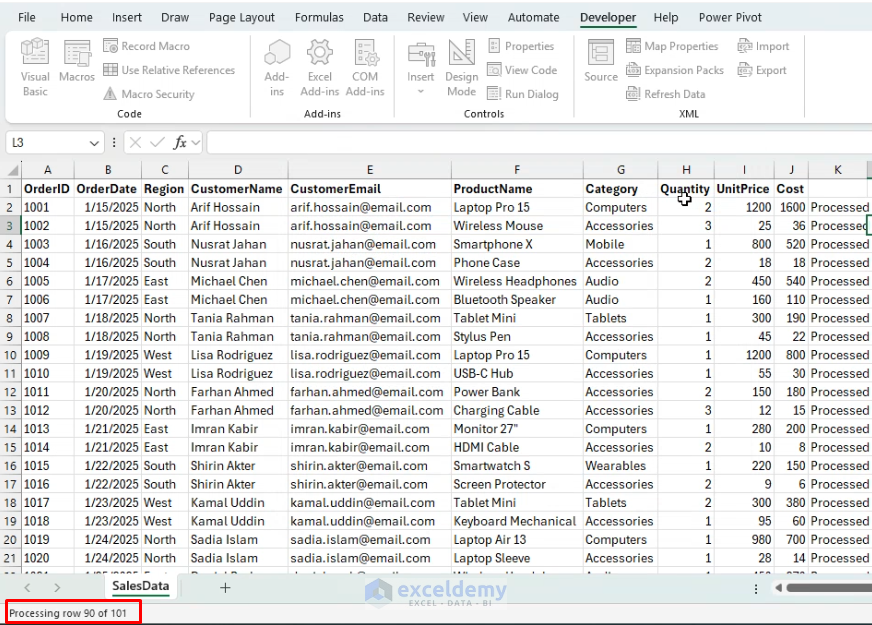This screenshot has width=872, height=625.
Task: Click the formula bar input area
Action: pos(538,143)
